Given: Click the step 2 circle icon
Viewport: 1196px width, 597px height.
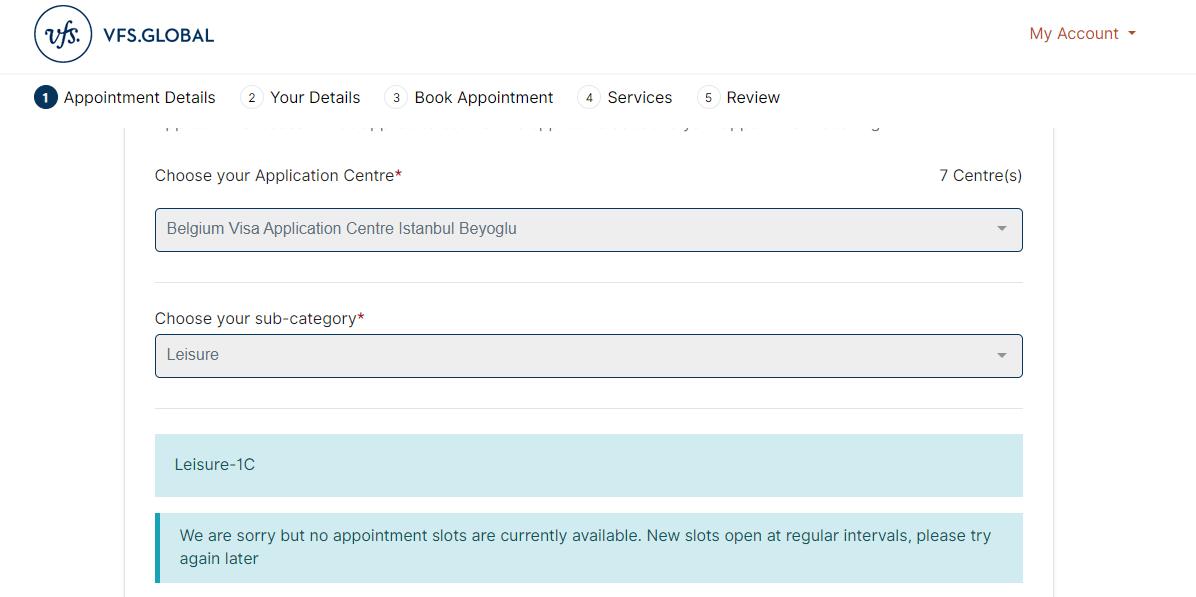Looking at the screenshot, I should [x=252, y=97].
